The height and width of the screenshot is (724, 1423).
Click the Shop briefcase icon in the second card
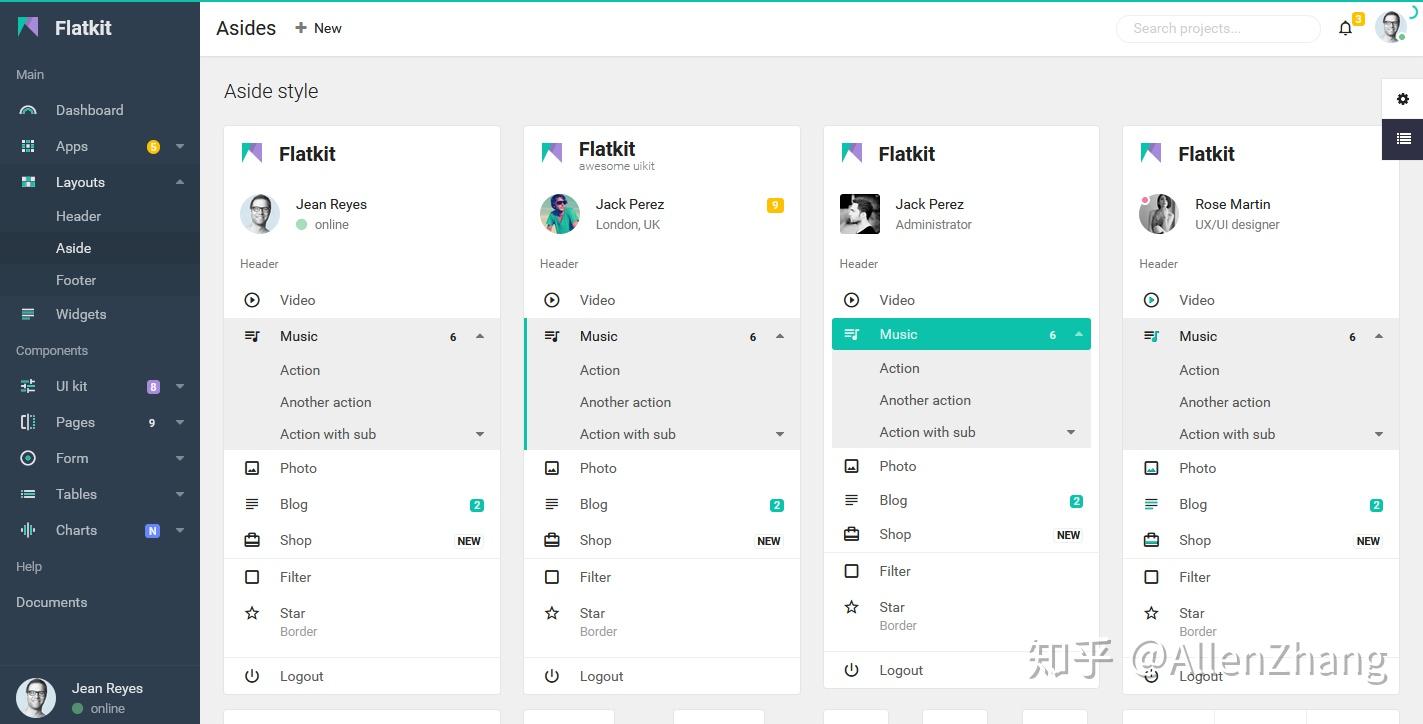552,540
